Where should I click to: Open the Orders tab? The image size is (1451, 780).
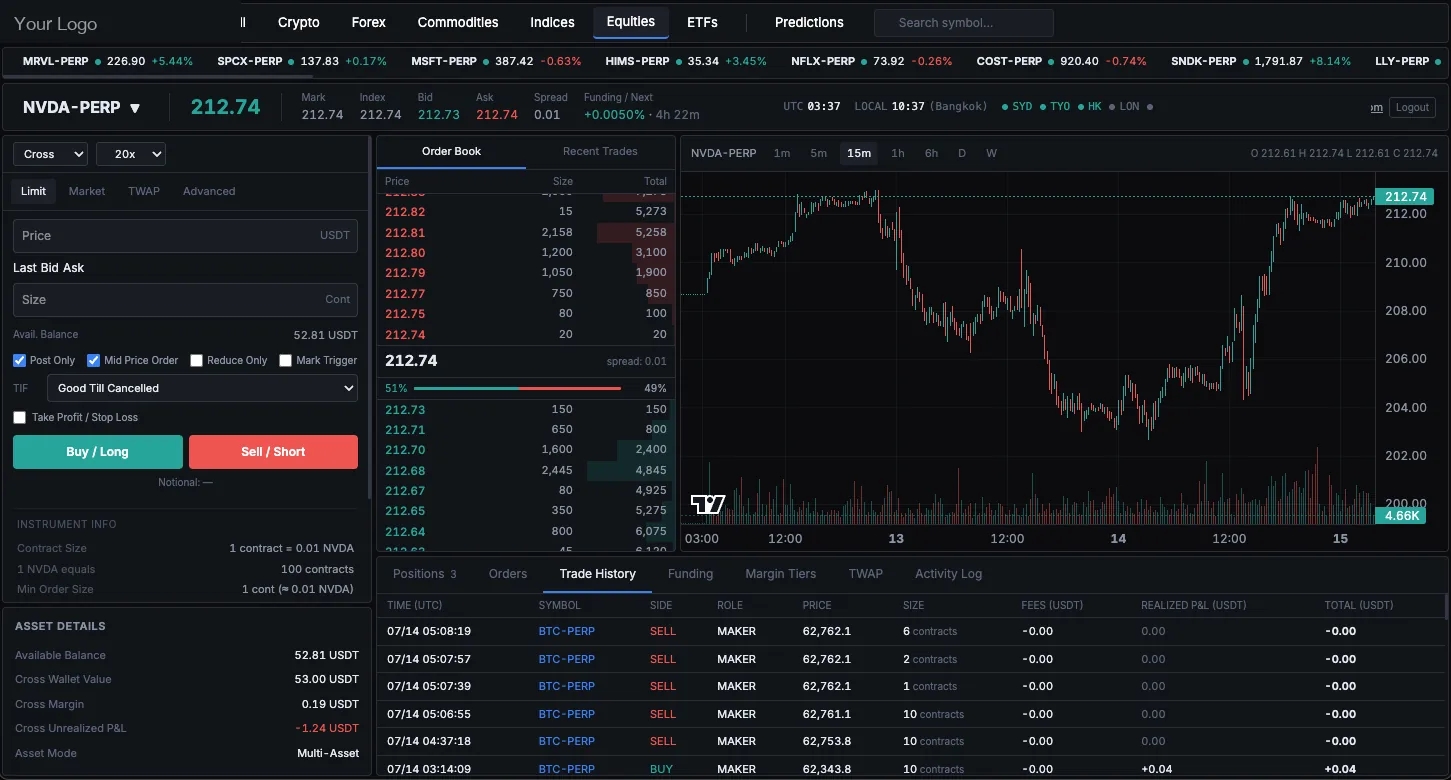pos(508,574)
